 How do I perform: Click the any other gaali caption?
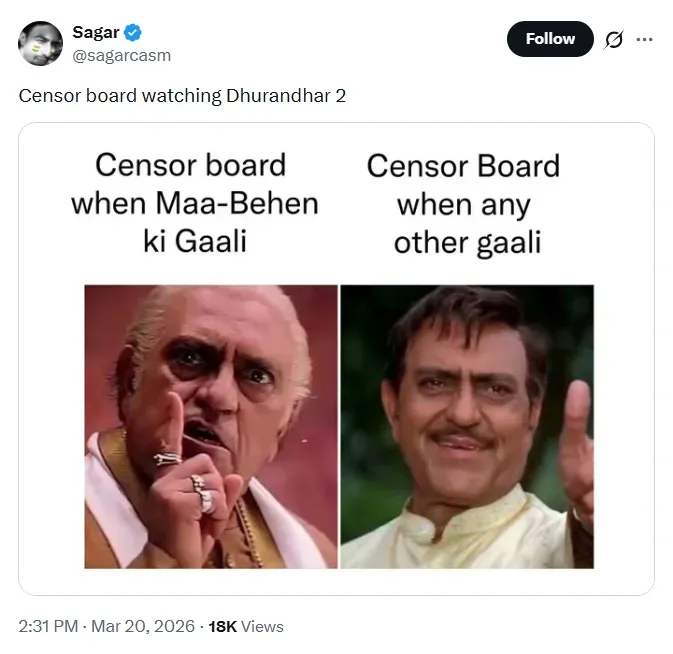tap(463, 204)
